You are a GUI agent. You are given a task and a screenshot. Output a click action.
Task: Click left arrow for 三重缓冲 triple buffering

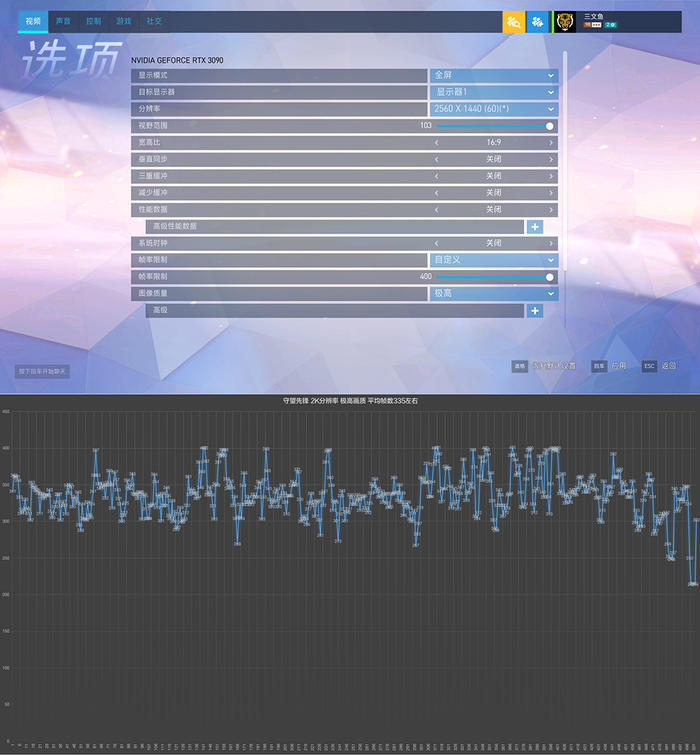click(x=437, y=176)
